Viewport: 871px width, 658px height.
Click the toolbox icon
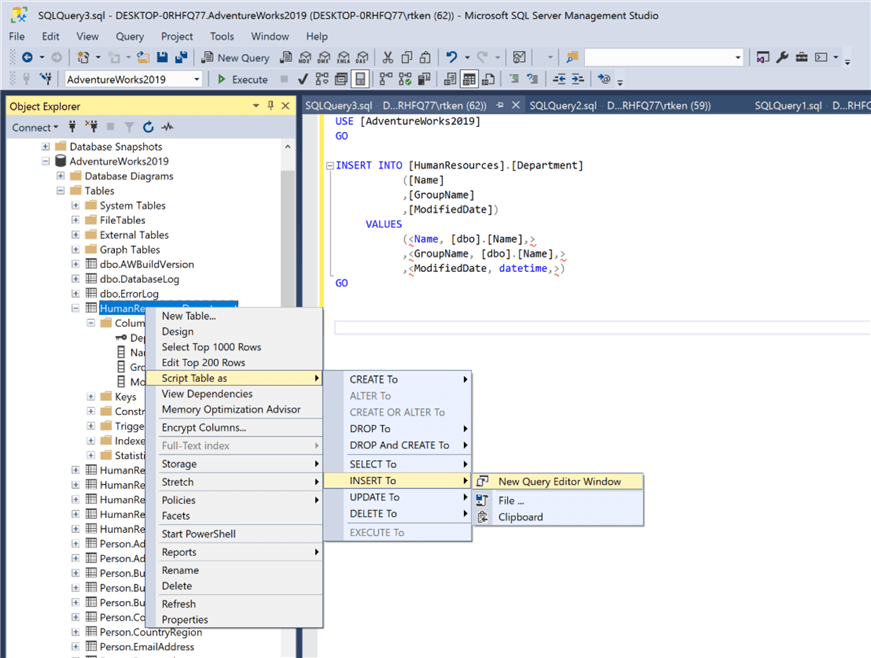point(801,57)
